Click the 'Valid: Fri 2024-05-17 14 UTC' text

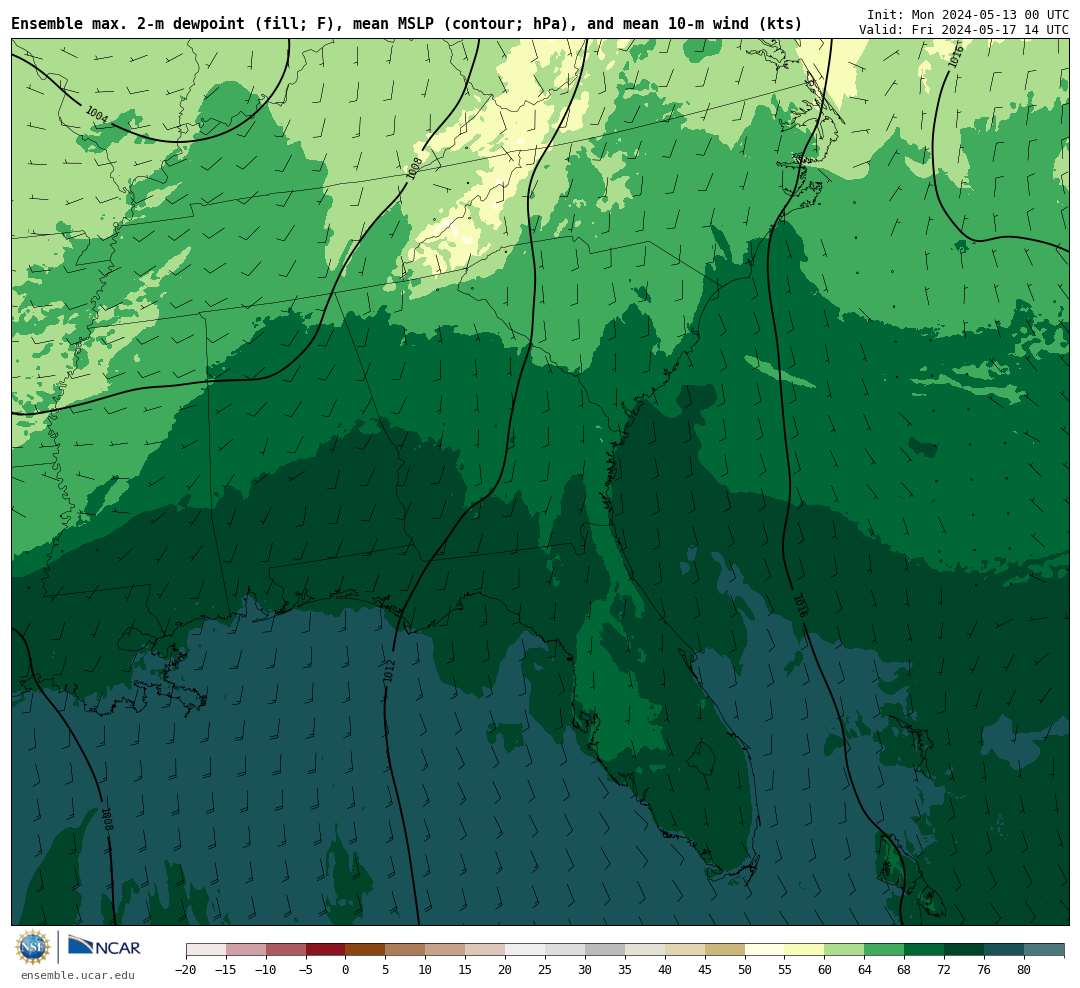964,30
